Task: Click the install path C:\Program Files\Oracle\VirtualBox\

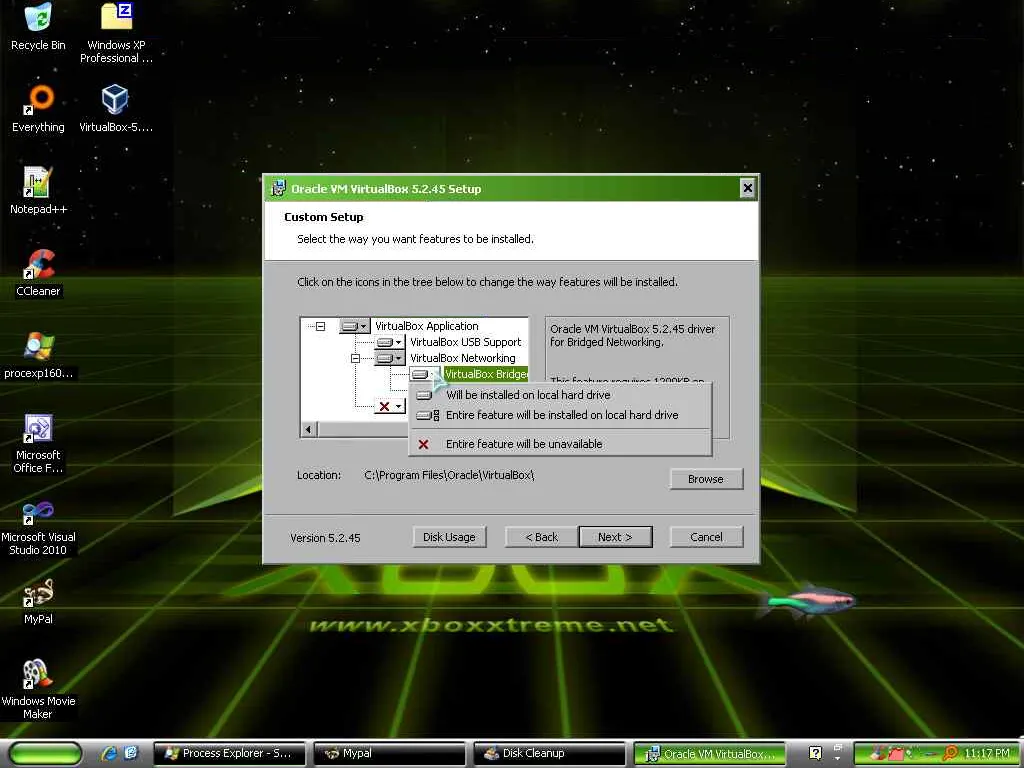Action: pyautogui.click(x=449, y=475)
